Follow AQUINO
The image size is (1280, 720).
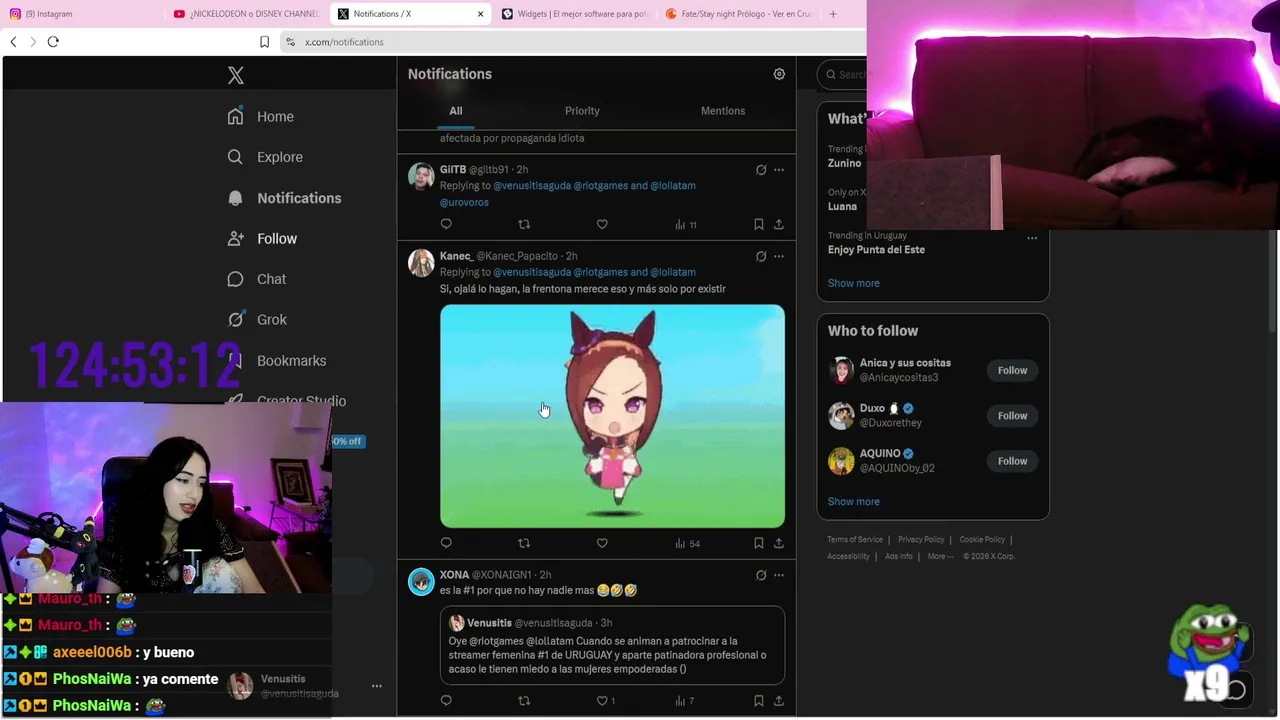pyautogui.click(x=1012, y=461)
